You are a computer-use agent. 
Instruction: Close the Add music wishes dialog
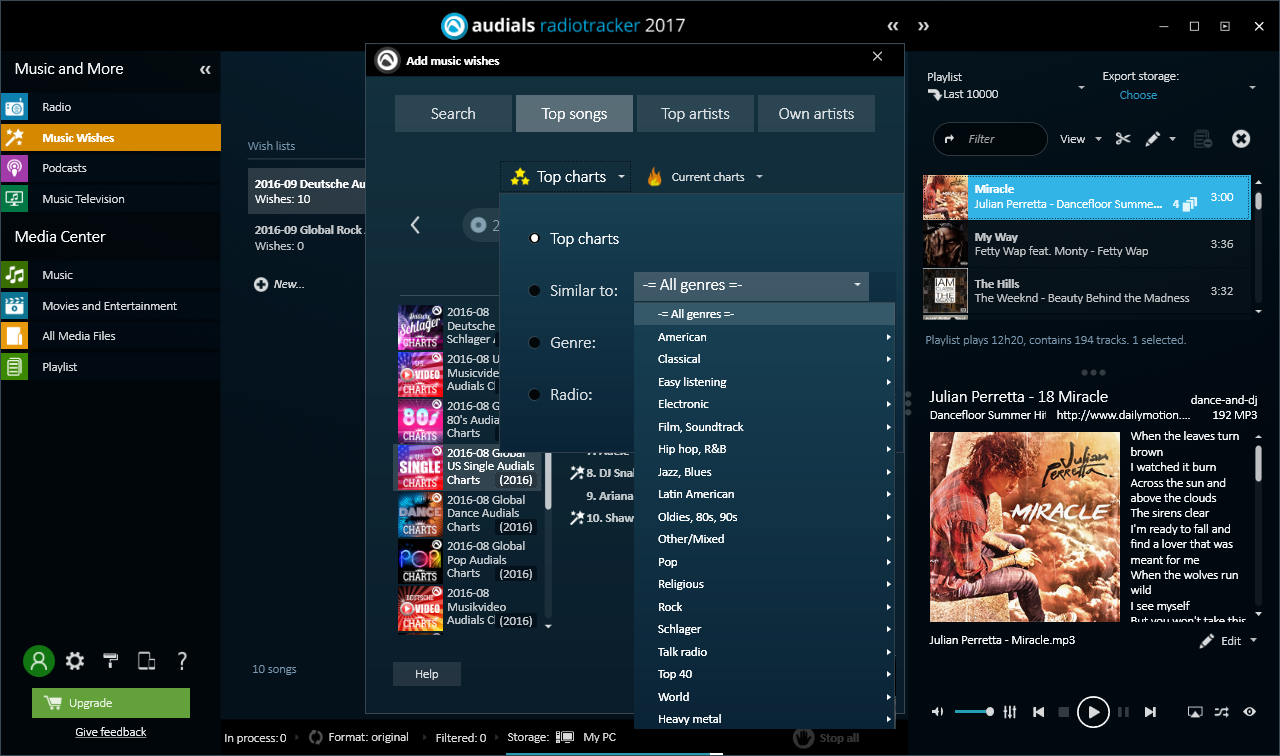(878, 57)
